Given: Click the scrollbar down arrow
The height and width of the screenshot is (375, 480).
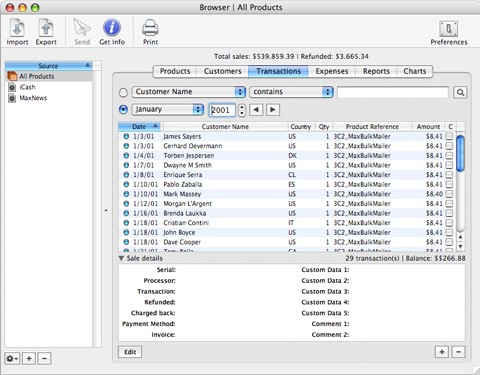Looking at the screenshot, I should (460, 247).
